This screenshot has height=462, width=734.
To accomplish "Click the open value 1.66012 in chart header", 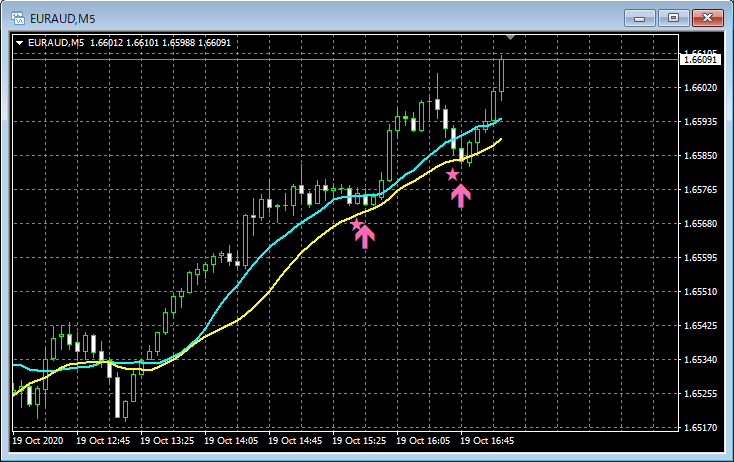I will 106,43.
